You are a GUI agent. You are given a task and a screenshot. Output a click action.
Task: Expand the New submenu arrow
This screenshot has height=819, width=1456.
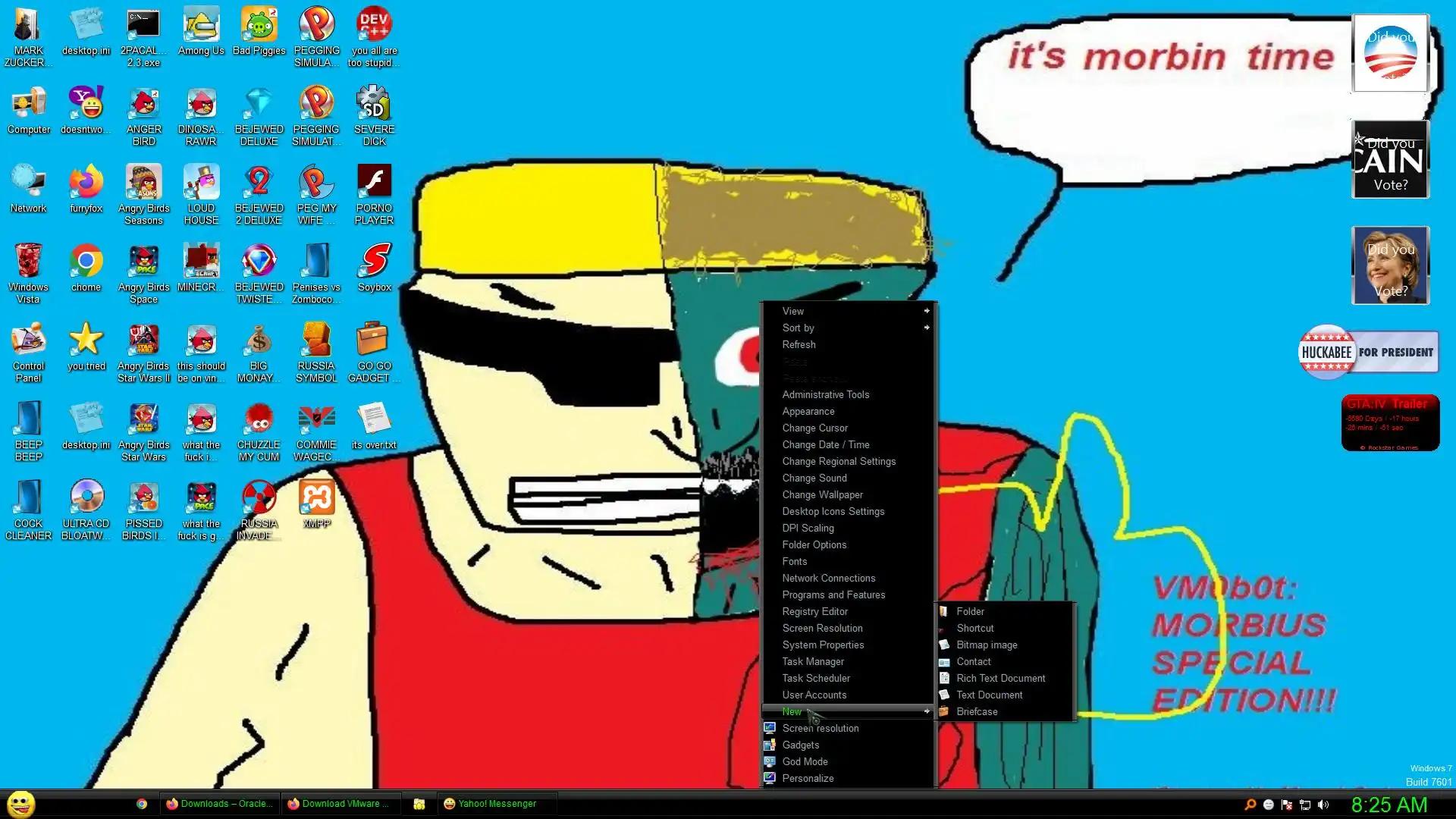926,711
